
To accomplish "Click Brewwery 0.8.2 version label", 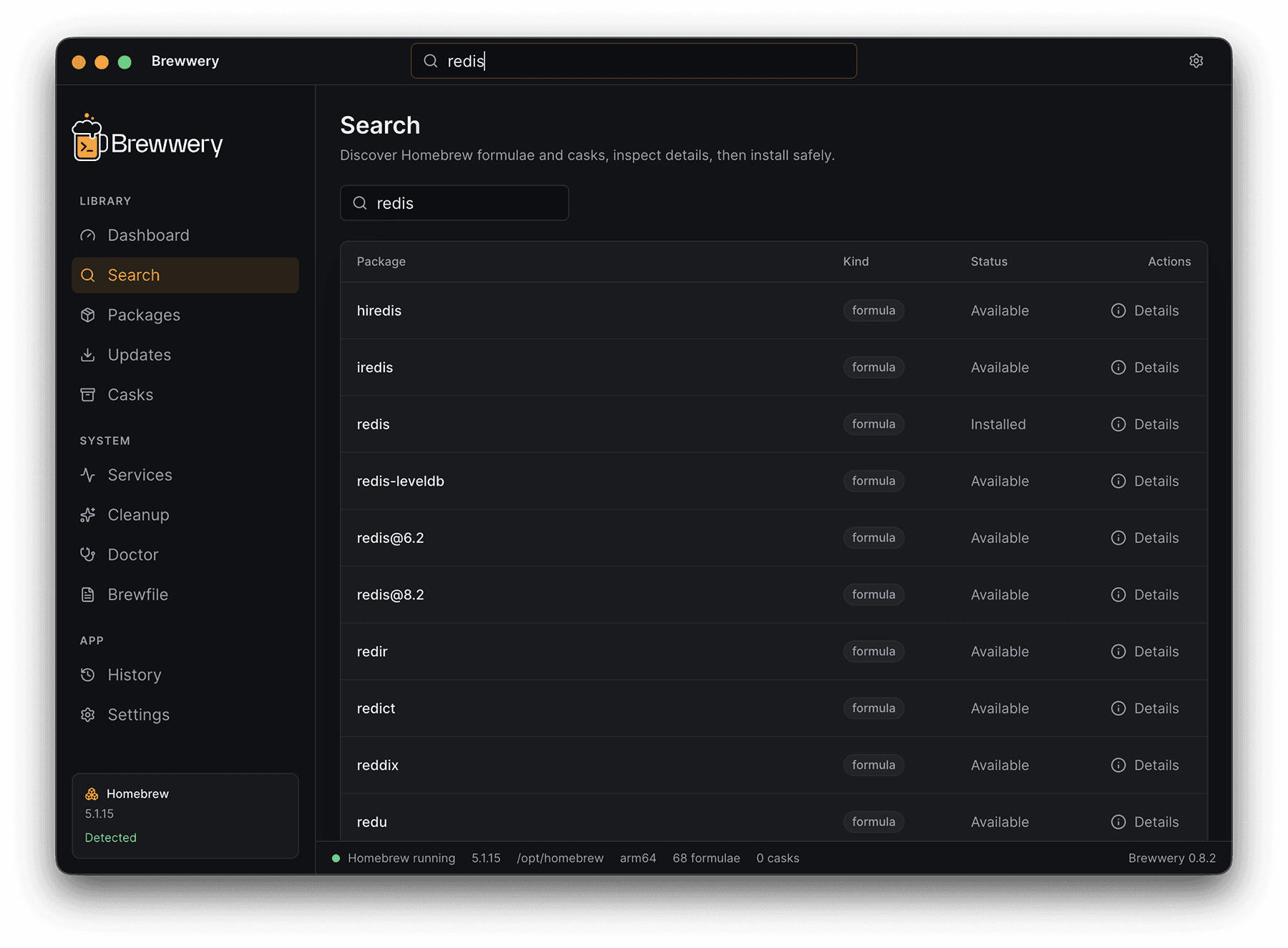I will pos(1172,858).
